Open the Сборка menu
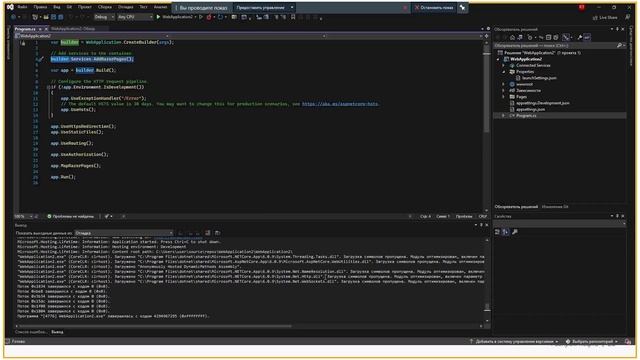 point(104,7)
